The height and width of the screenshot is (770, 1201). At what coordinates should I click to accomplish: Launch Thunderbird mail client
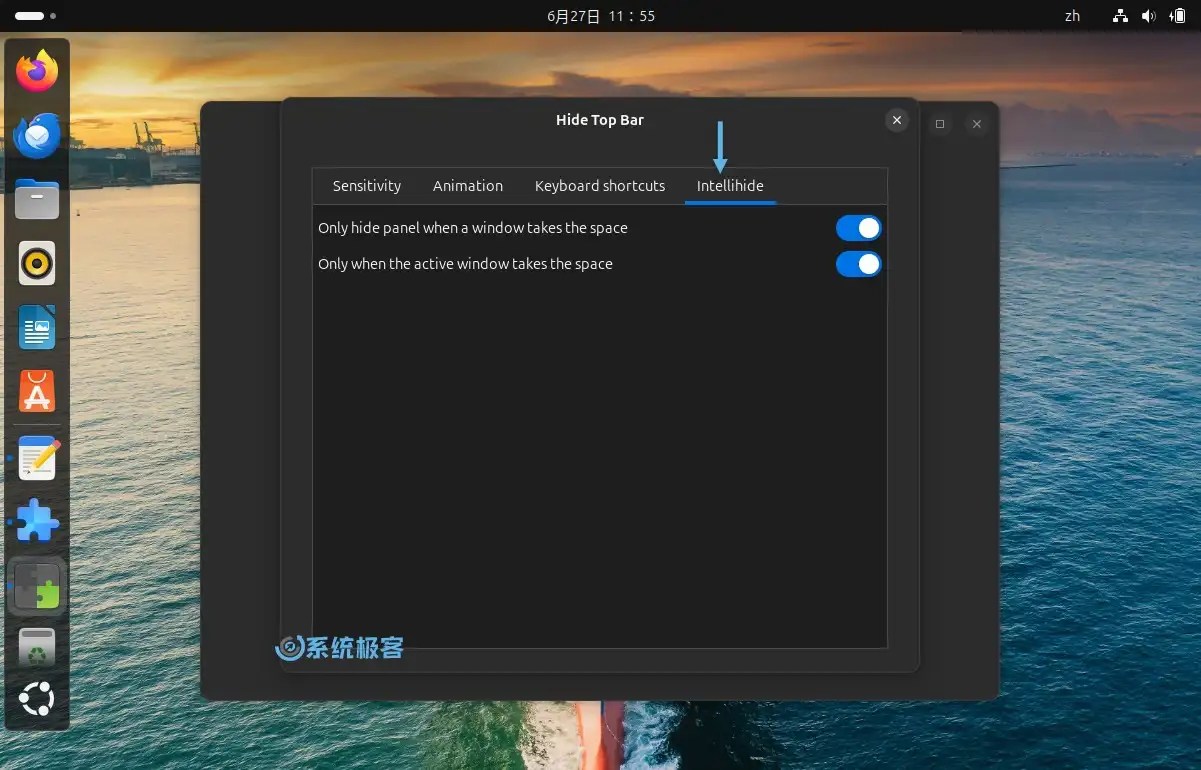[x=37, y=135]
